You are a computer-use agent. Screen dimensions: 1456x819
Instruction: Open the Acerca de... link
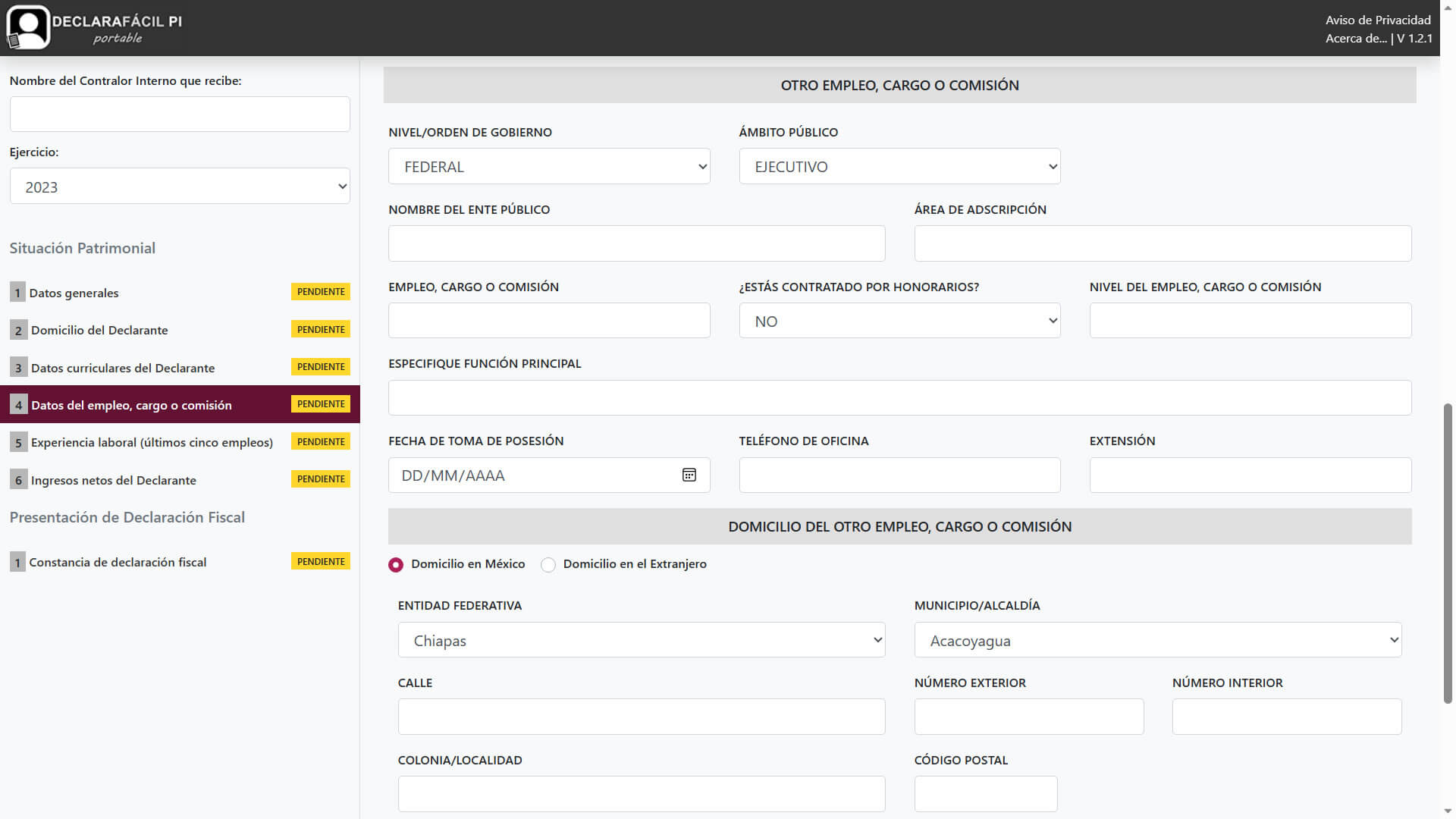click(1356, 38)
